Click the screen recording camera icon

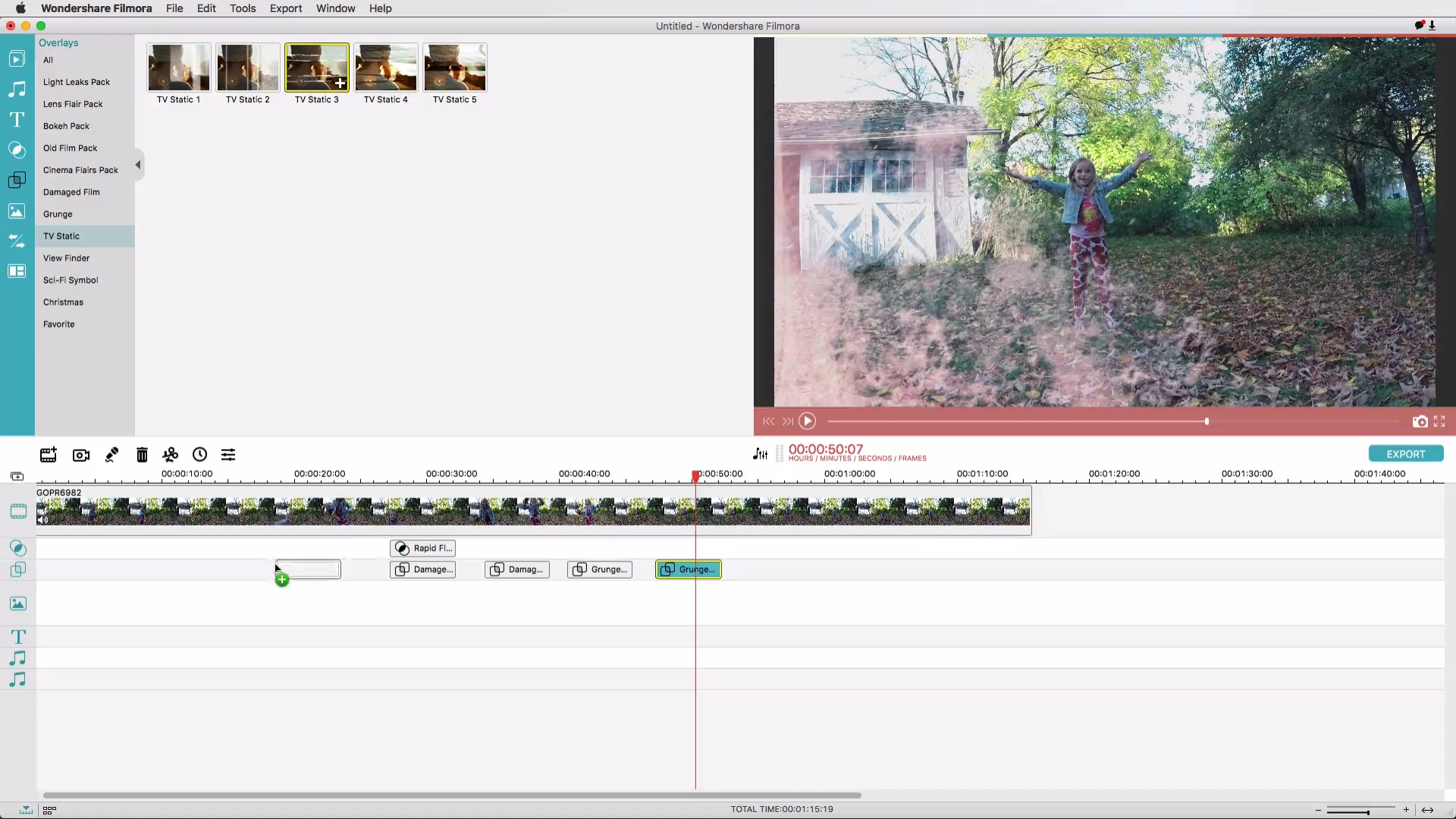click(x=80, y=455)
